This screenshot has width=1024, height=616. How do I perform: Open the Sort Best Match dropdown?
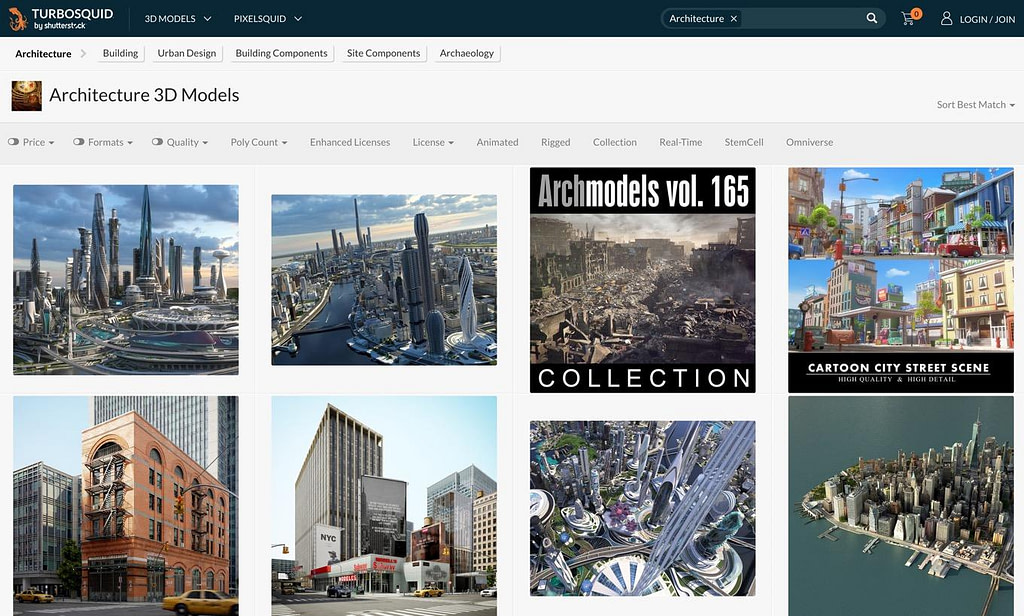click(975, 105)
